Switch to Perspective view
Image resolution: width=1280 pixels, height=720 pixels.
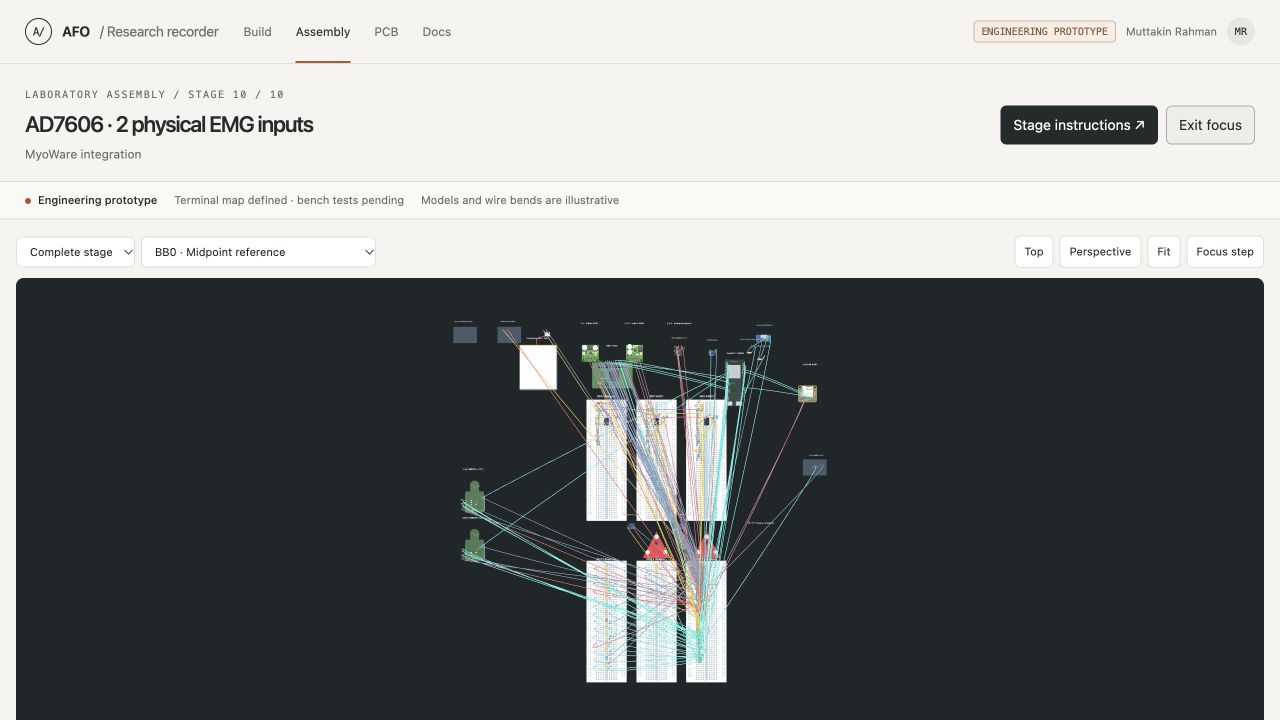click(1100, 252)
